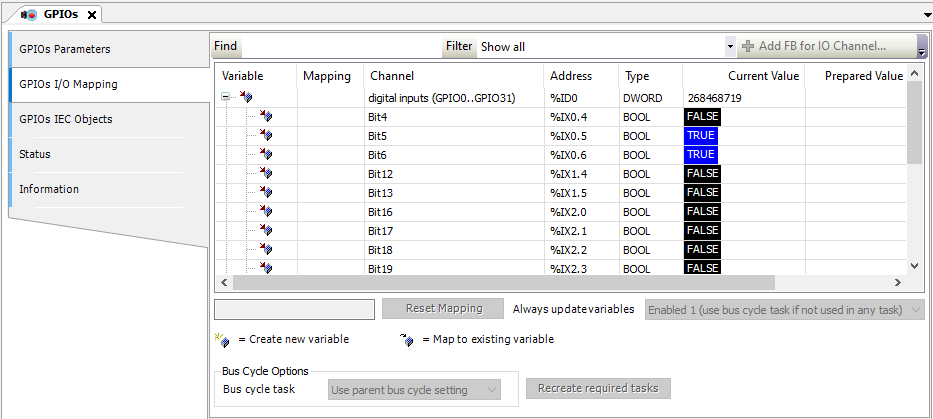Click the GPIOs device icon in the tab header
Screen dimensions: 933x419
pos(28,15)
